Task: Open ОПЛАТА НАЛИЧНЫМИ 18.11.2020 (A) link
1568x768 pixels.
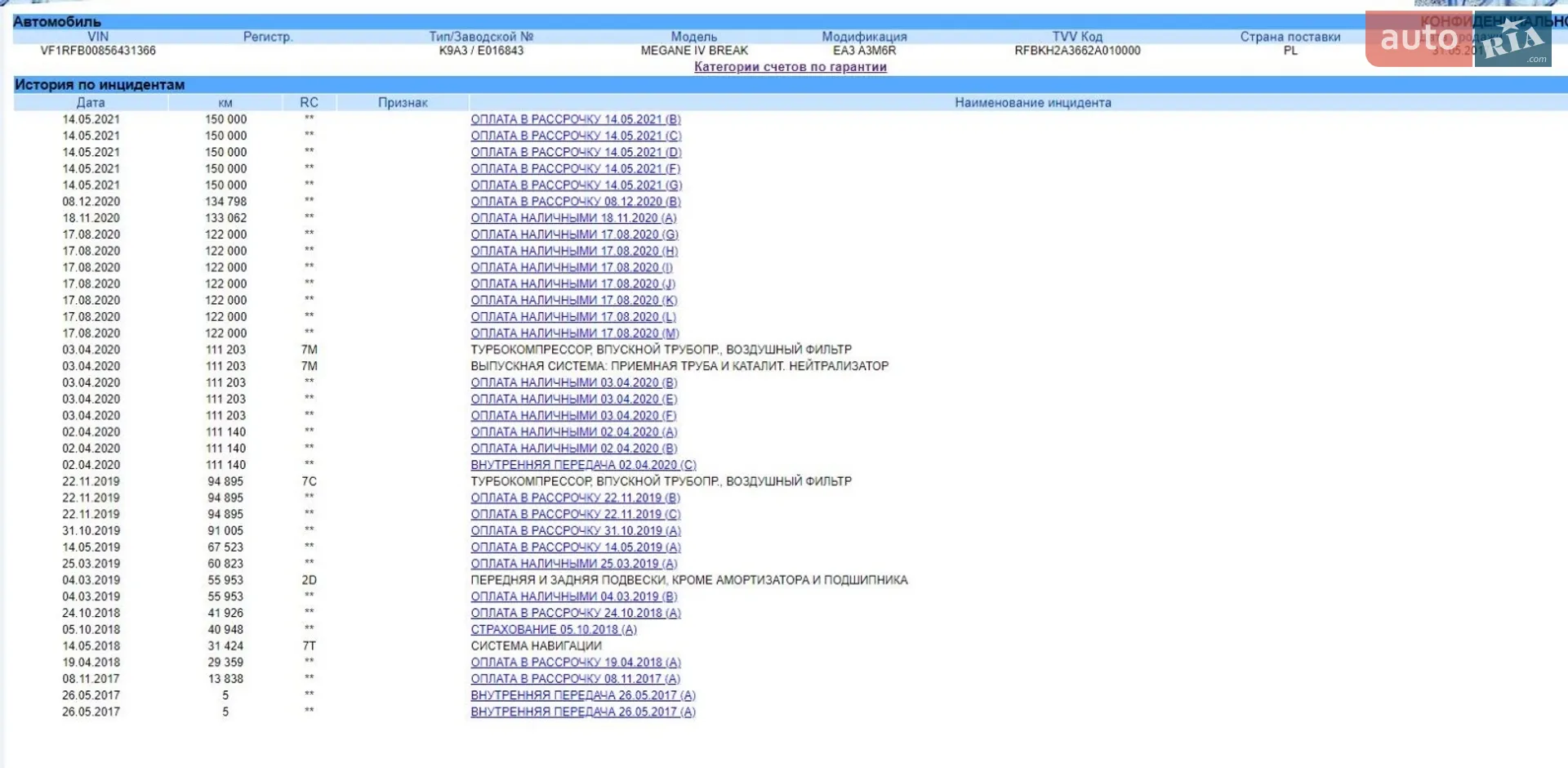Action: 573,218
